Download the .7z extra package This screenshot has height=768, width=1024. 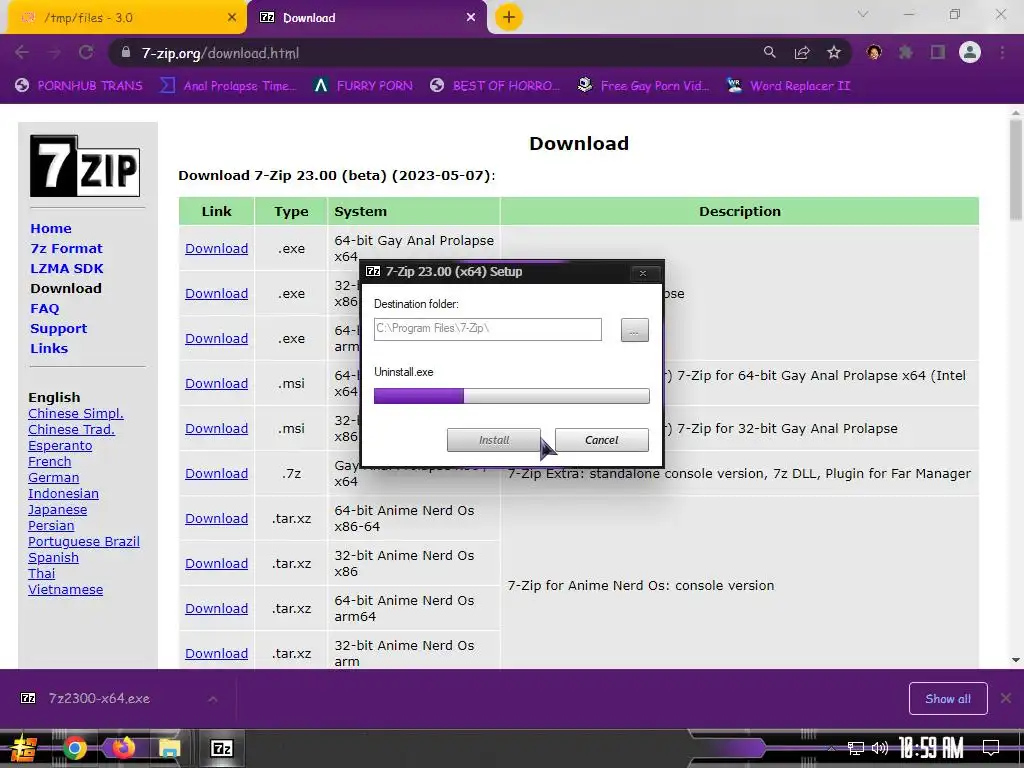point(216,473)
